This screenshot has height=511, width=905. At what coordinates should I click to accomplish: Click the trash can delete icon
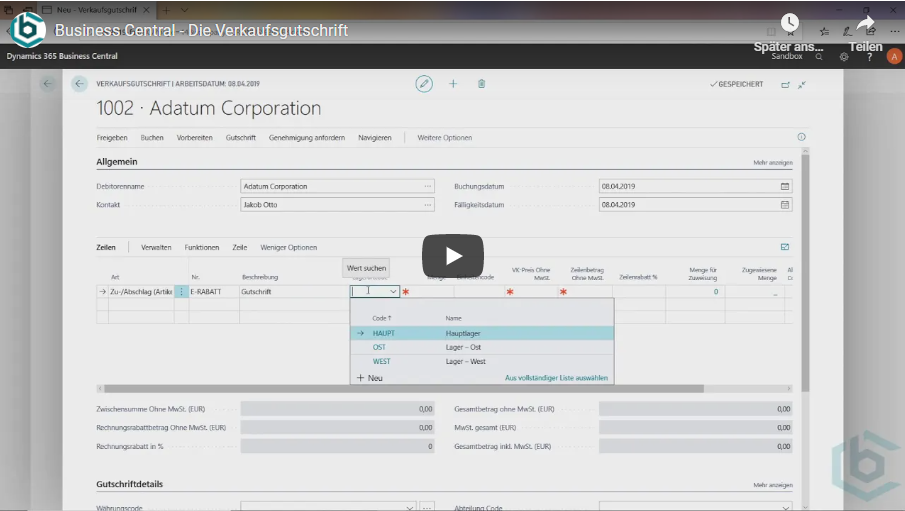point(481,84)
